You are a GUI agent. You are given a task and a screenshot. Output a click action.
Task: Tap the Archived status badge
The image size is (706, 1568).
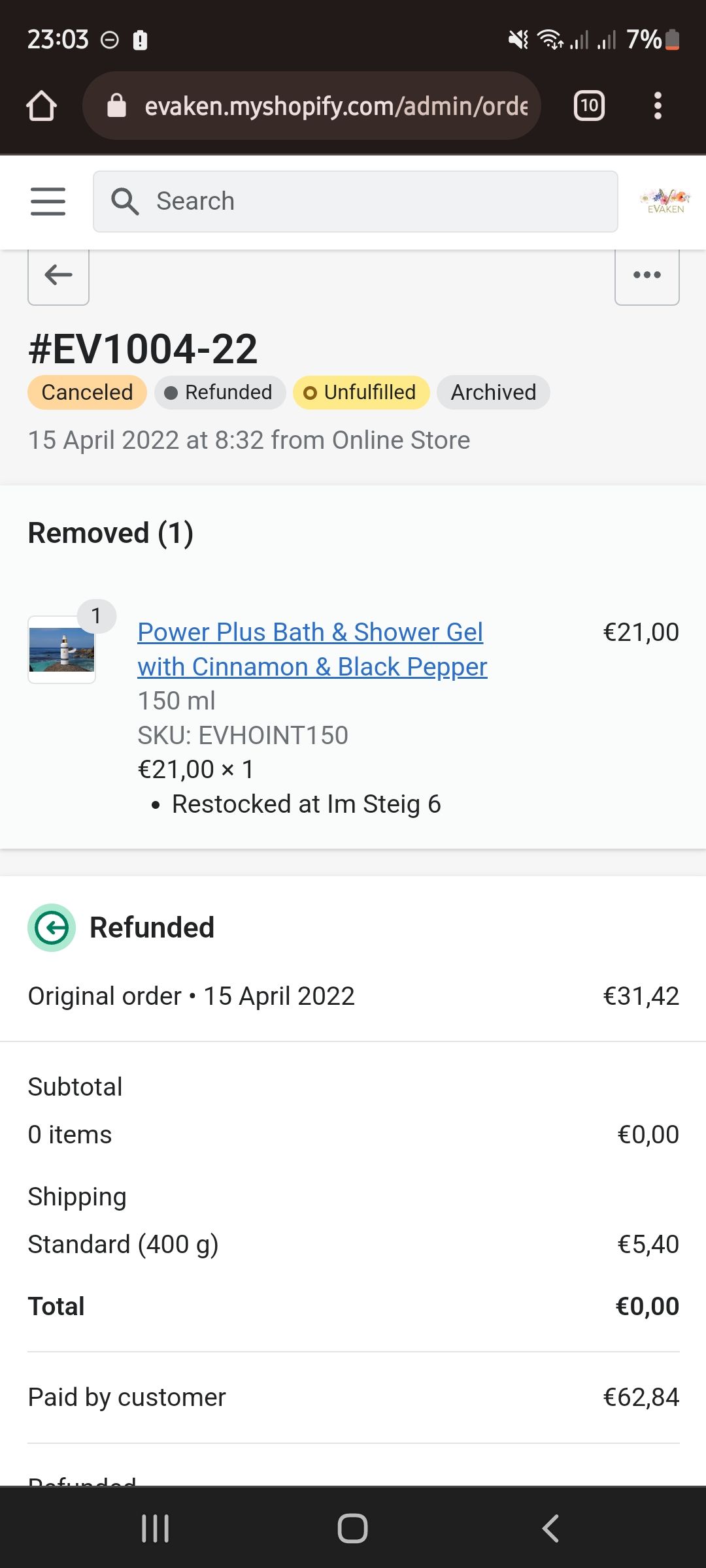[x=493, y=393]
